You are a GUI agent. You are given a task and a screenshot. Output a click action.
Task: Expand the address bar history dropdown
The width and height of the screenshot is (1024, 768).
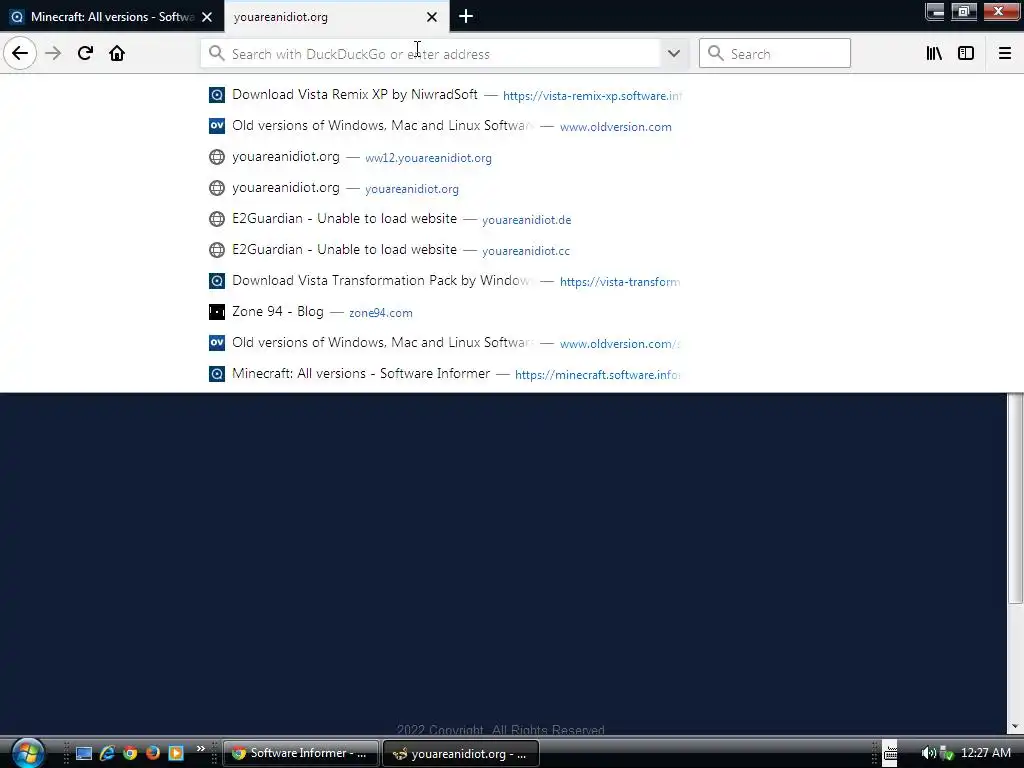[x=674, y=54]
